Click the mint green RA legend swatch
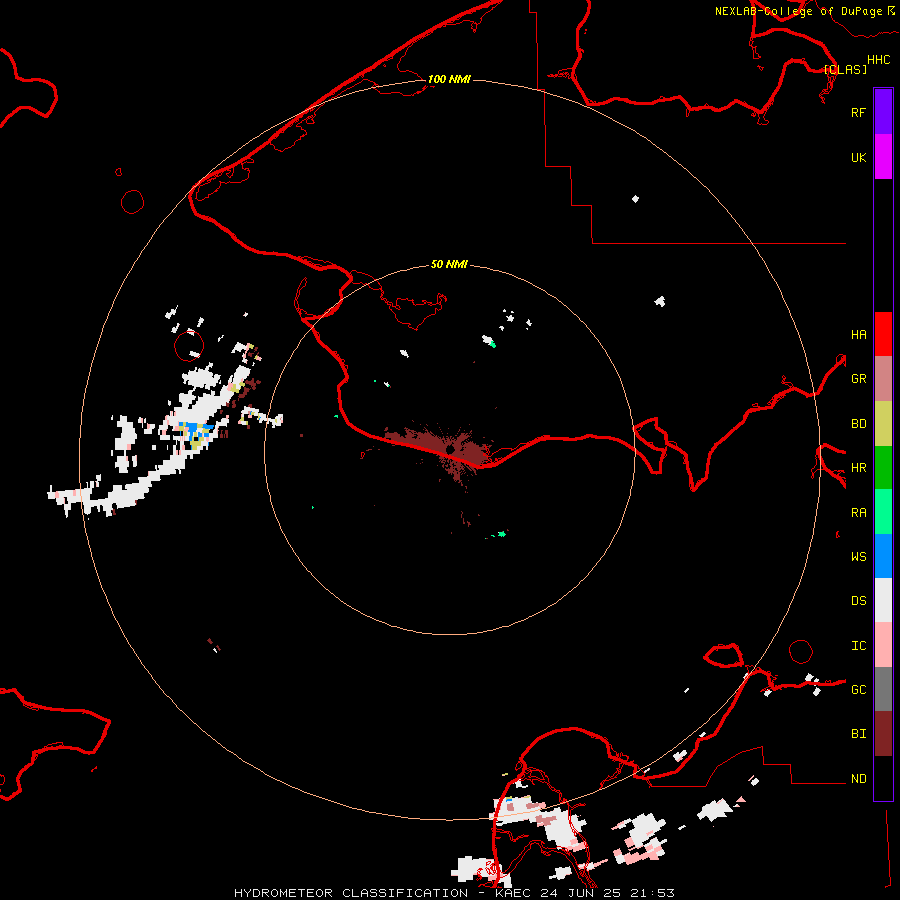The image size is (900, 900). (883, 512)
